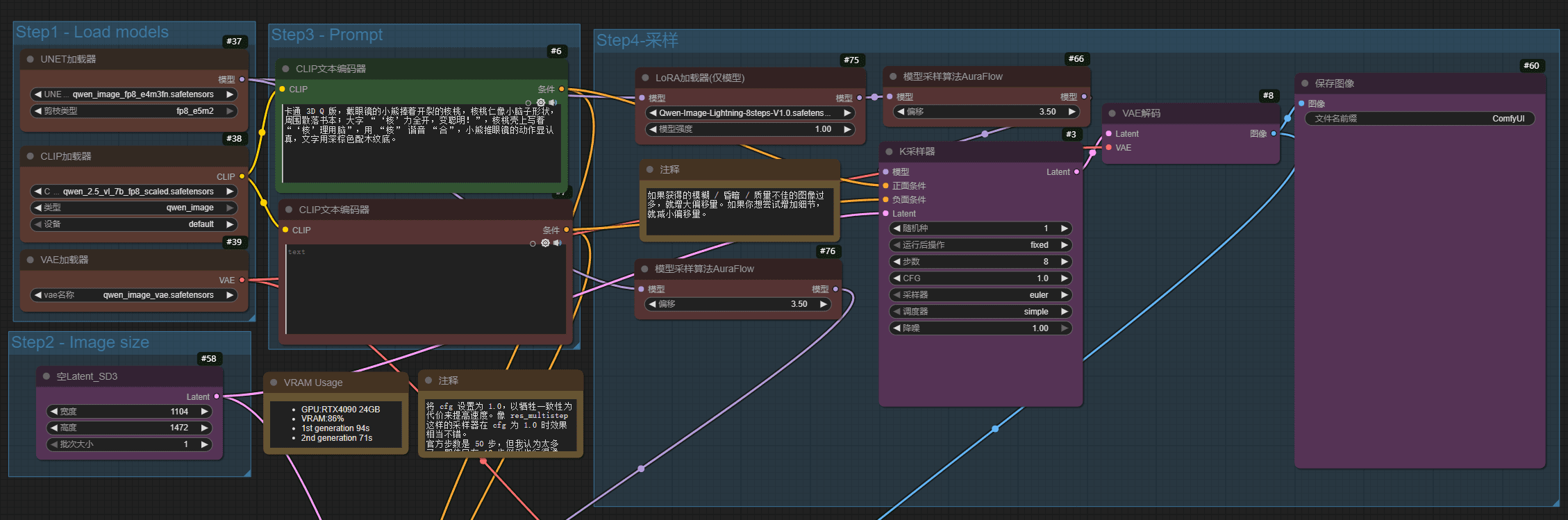The height and width of the screenshot is (520, 1568).
Task: Click the 文件名前缀 field showing ComfyUI
Action: tap(1419, 119)
